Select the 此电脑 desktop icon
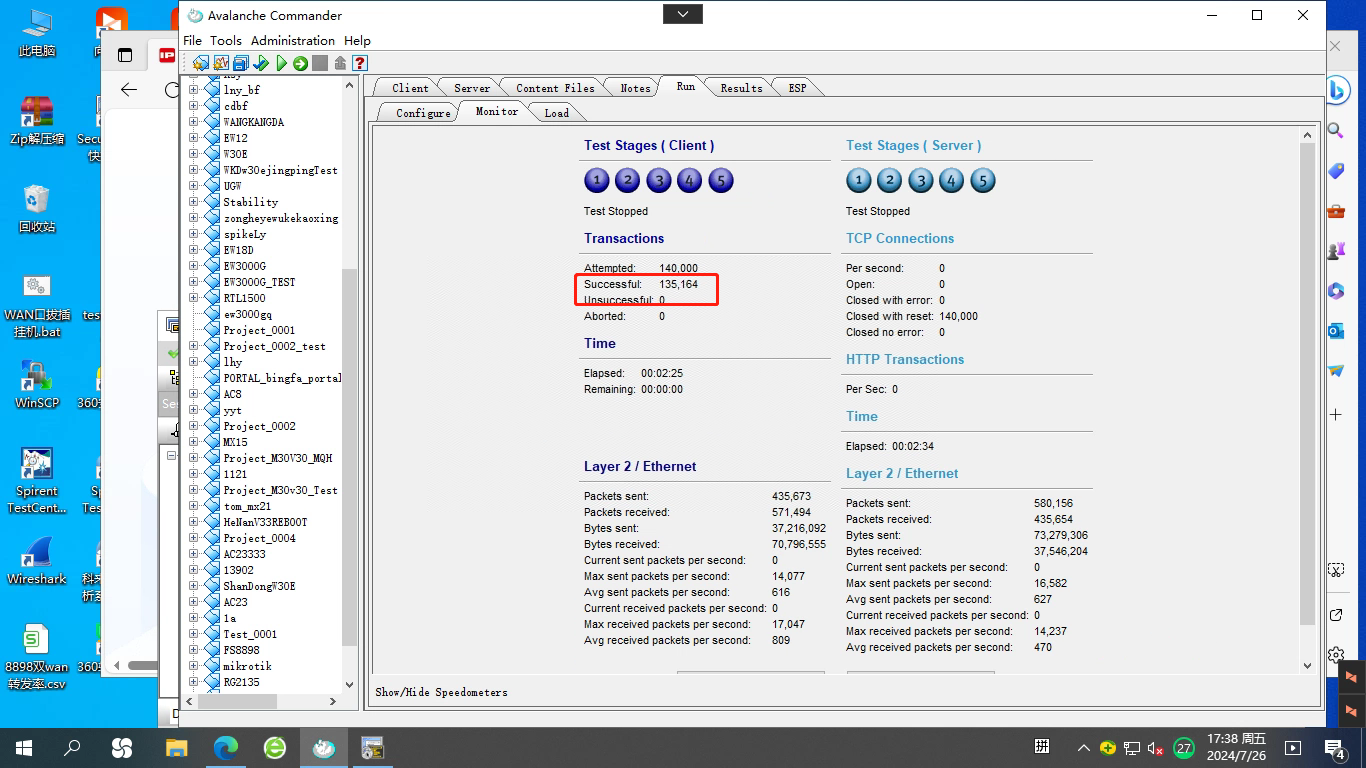 [37, 32]
